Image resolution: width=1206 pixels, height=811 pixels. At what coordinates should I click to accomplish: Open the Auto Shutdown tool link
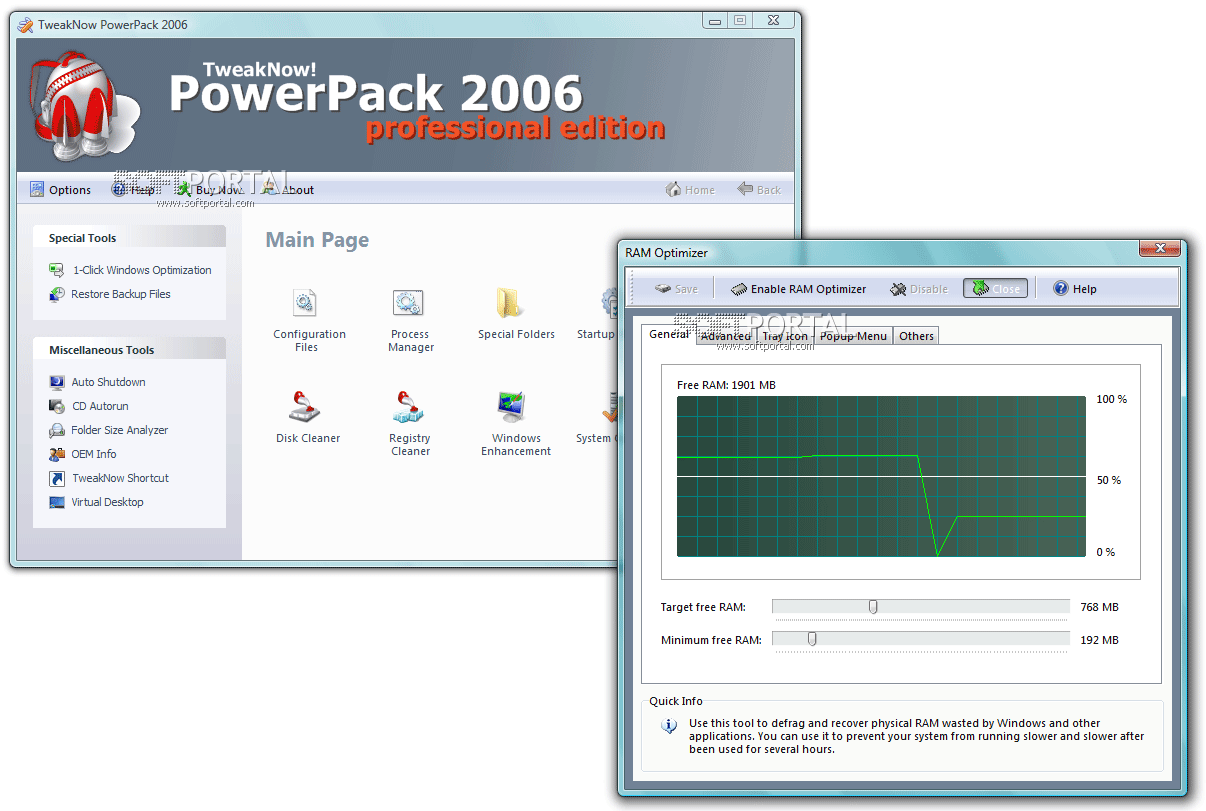click(108, 382)
